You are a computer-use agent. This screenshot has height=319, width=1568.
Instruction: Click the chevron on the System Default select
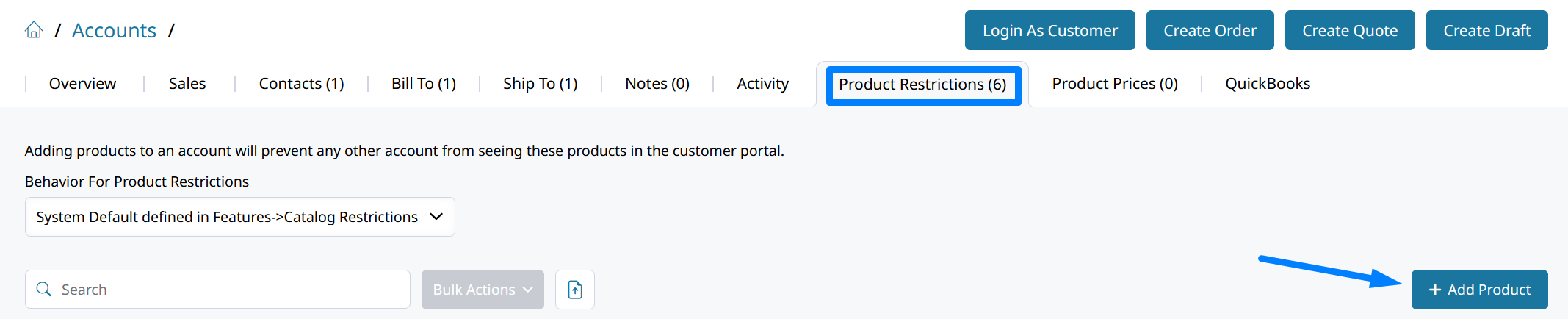(x=436, y=217)
